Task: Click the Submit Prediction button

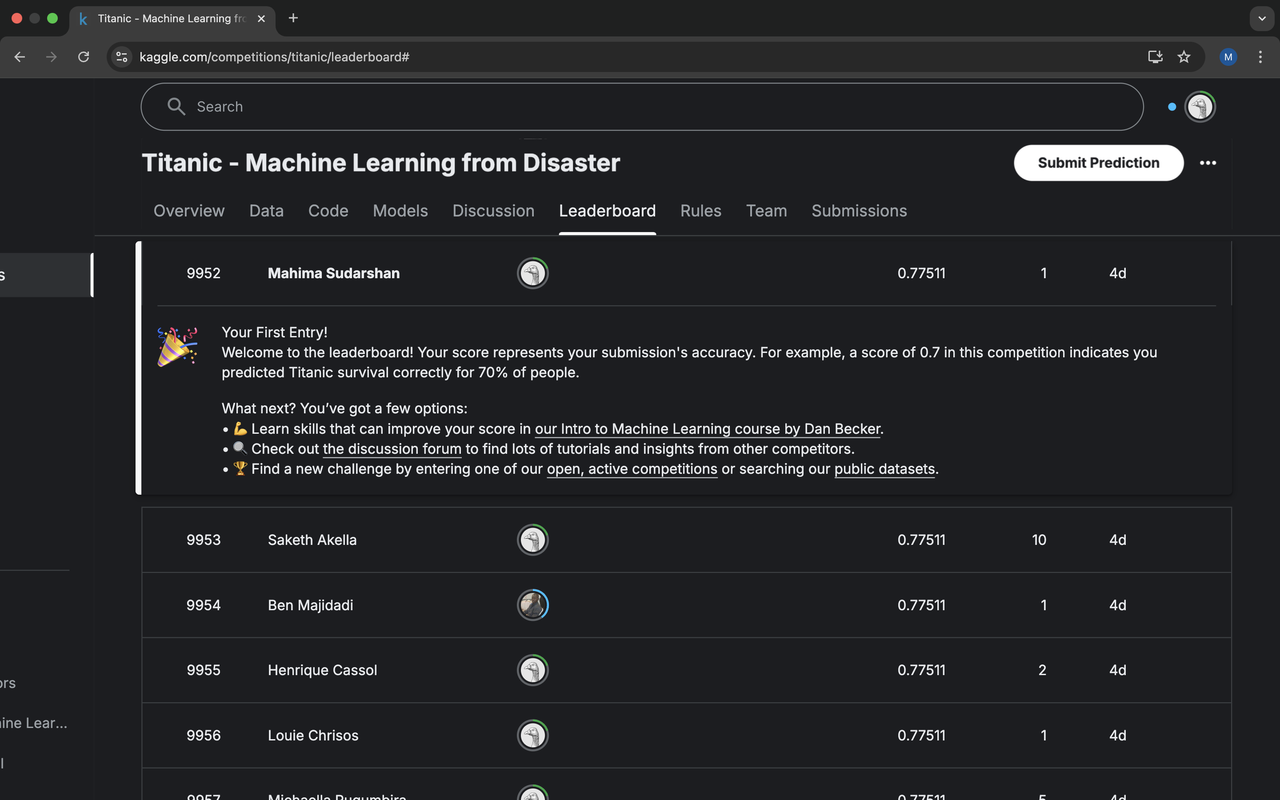Action: click(x=1099, y=163)
